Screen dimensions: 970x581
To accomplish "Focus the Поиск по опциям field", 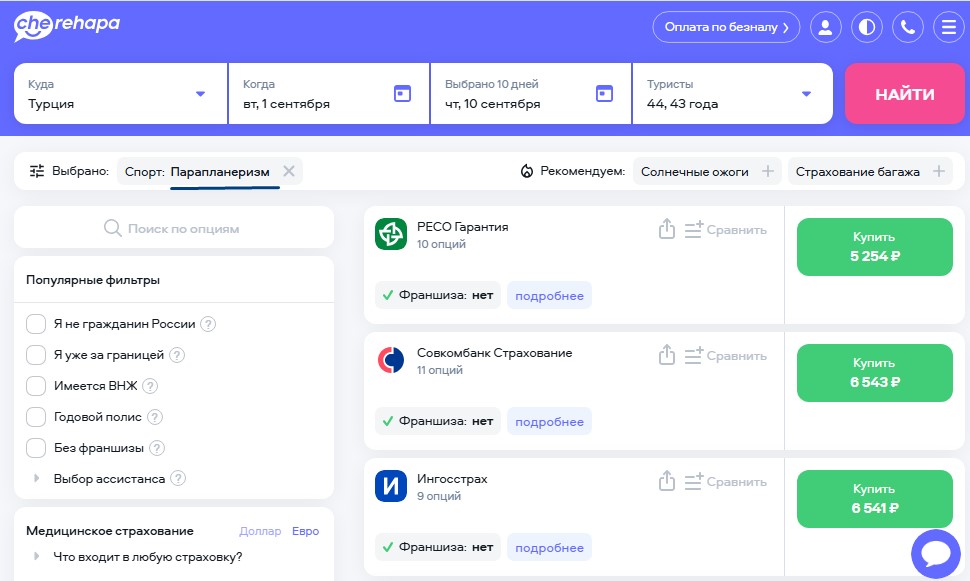I will click(x=174, y=228).
